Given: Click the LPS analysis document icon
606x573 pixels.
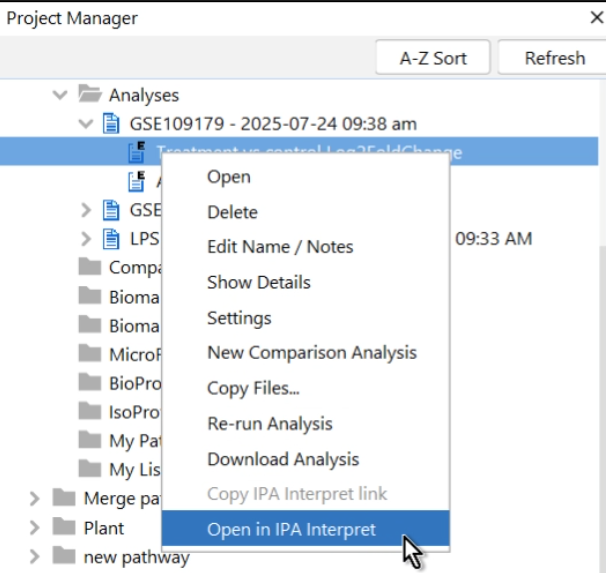Looking at the screenshot, I should pyautogui.click(x=113, y=239).
